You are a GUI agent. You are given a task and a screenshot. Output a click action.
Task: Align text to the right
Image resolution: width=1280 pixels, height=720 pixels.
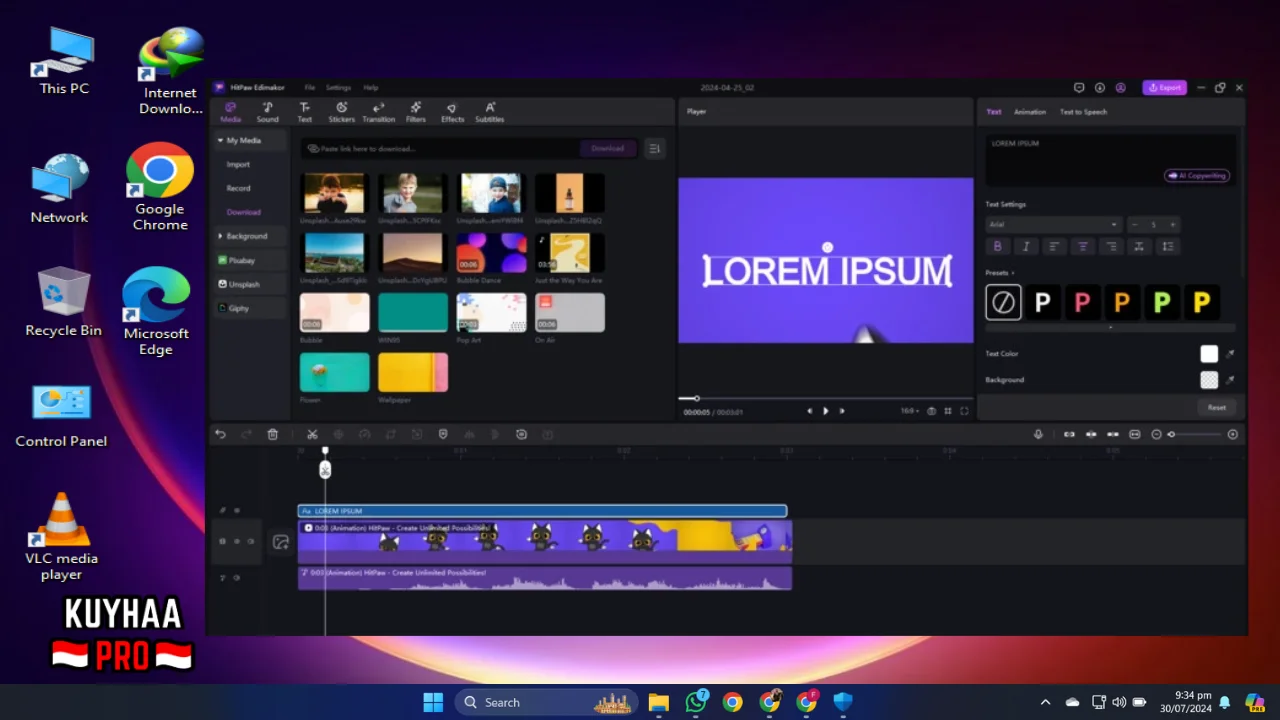(x=1111, y=246)
